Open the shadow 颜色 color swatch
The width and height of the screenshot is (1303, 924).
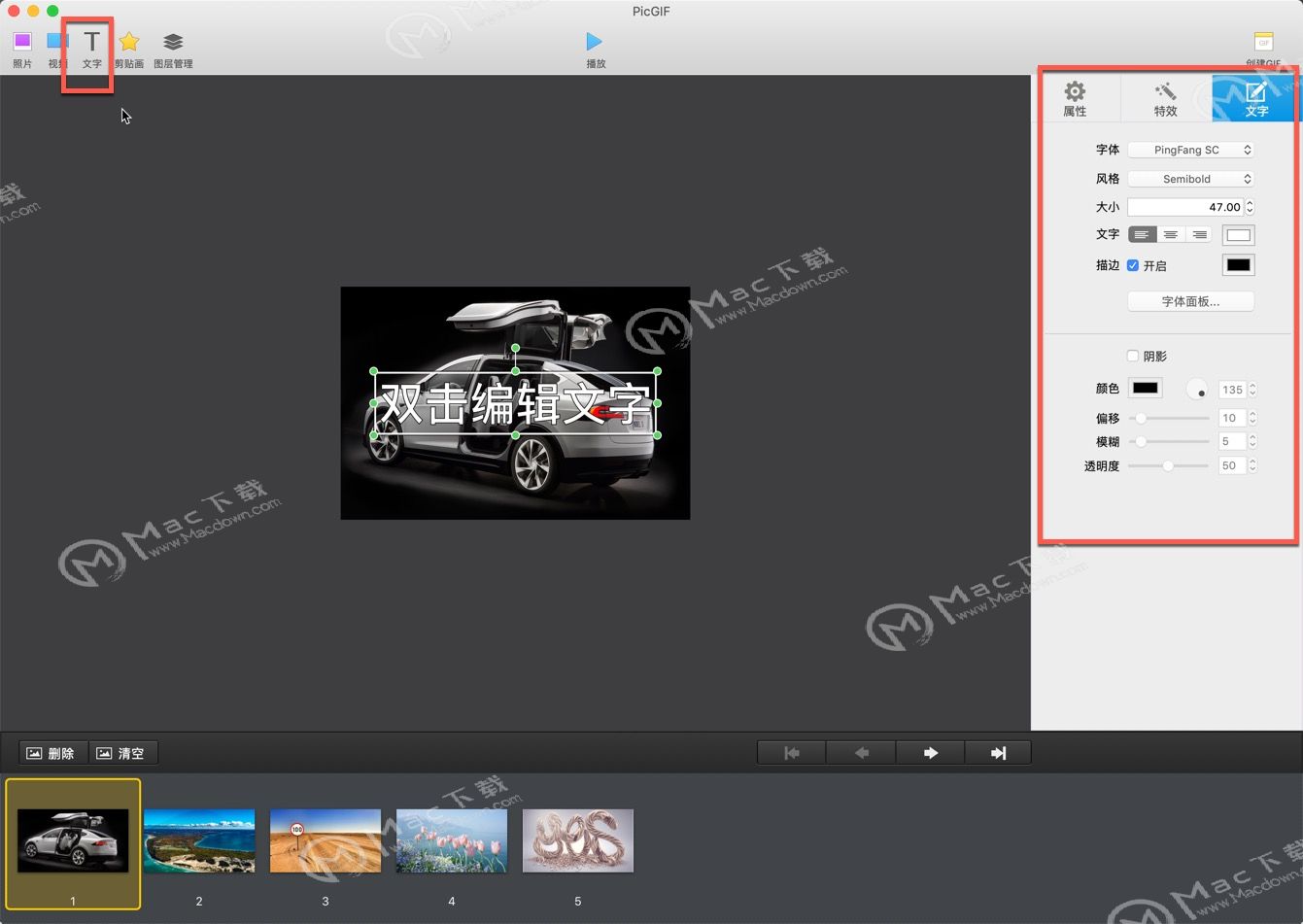(x=1145, y=389)
